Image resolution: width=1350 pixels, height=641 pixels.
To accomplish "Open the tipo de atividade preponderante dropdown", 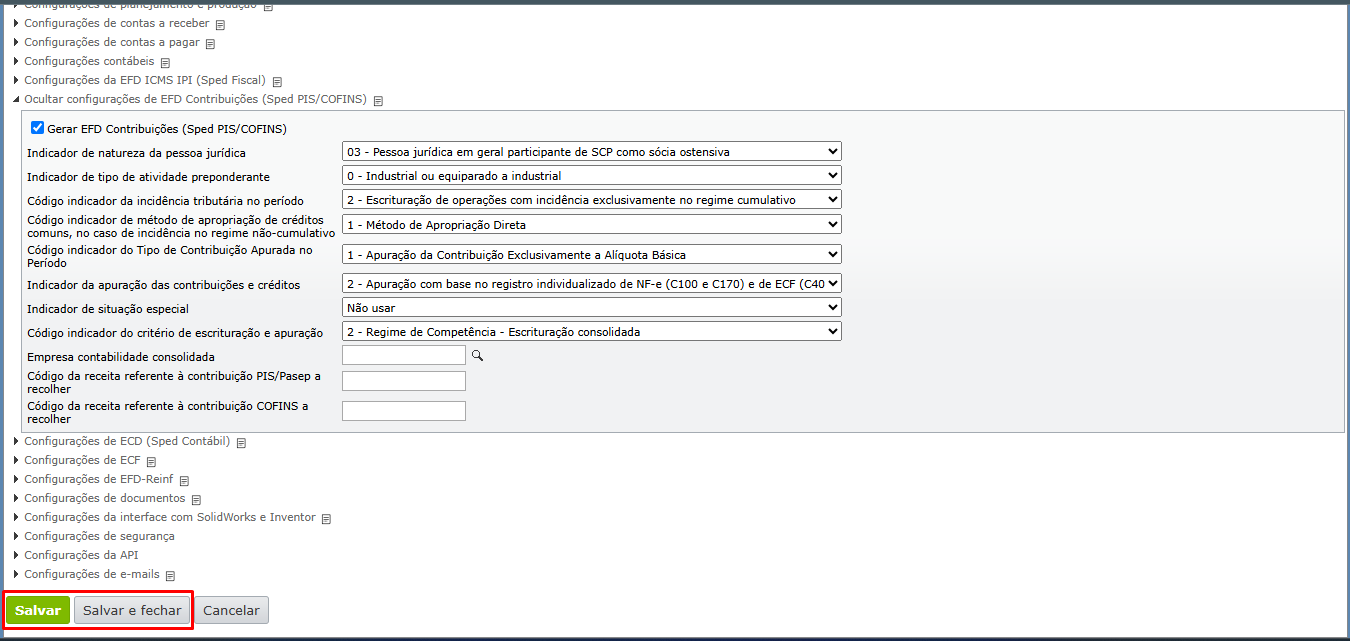I will tap(591, 175).
